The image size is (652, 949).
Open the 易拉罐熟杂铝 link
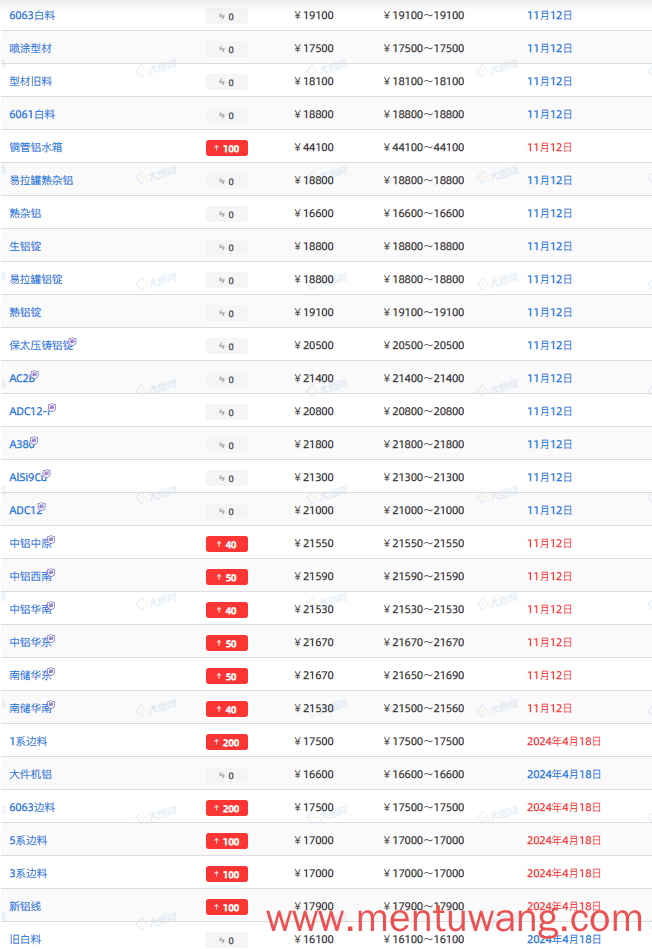click(x=41, y=180)
